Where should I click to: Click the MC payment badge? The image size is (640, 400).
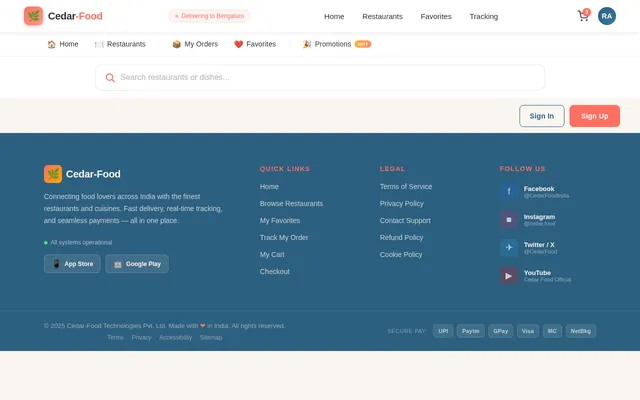552,331
